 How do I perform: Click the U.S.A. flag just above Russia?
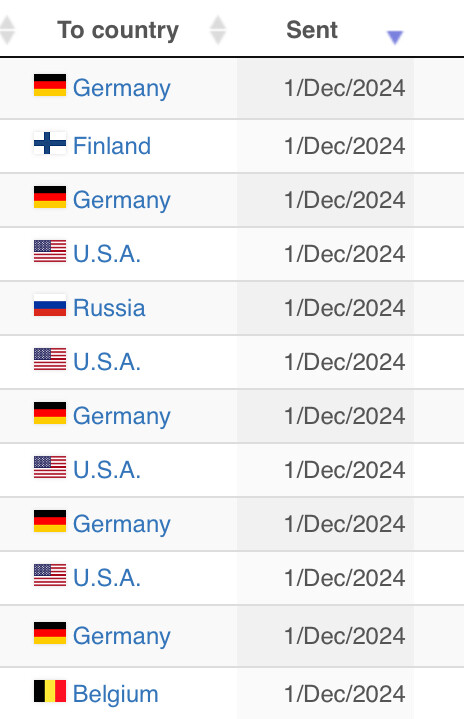[50, 251]
